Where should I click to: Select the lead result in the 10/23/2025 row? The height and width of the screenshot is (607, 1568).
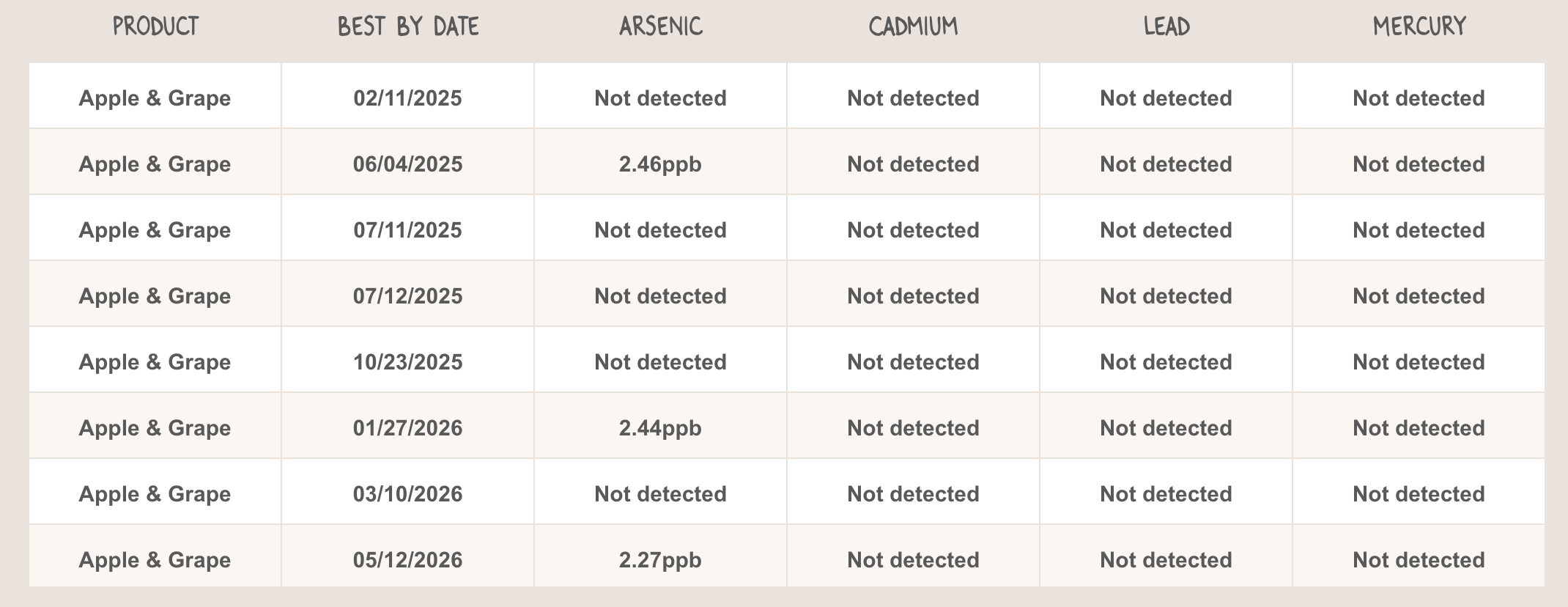pos(1166,362)
